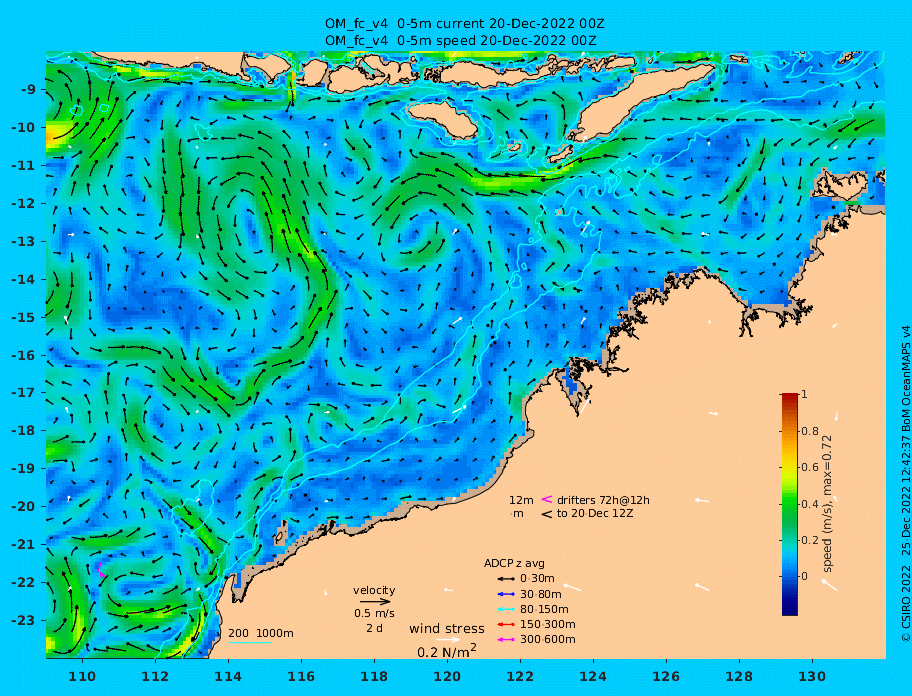Image resolution: width=912 pixels, height=696 pixels.
Task: Click longitude axis label '116'
Action: click(x=301, y=676)
